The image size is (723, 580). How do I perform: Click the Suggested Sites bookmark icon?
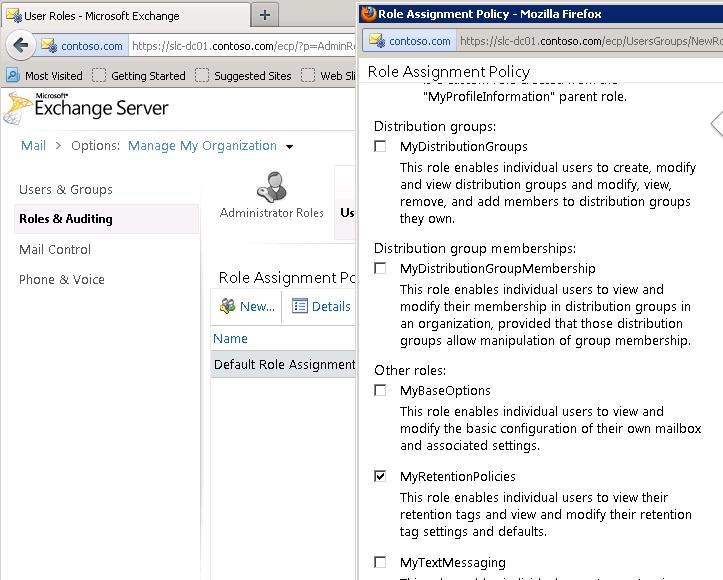coord(201,75)
